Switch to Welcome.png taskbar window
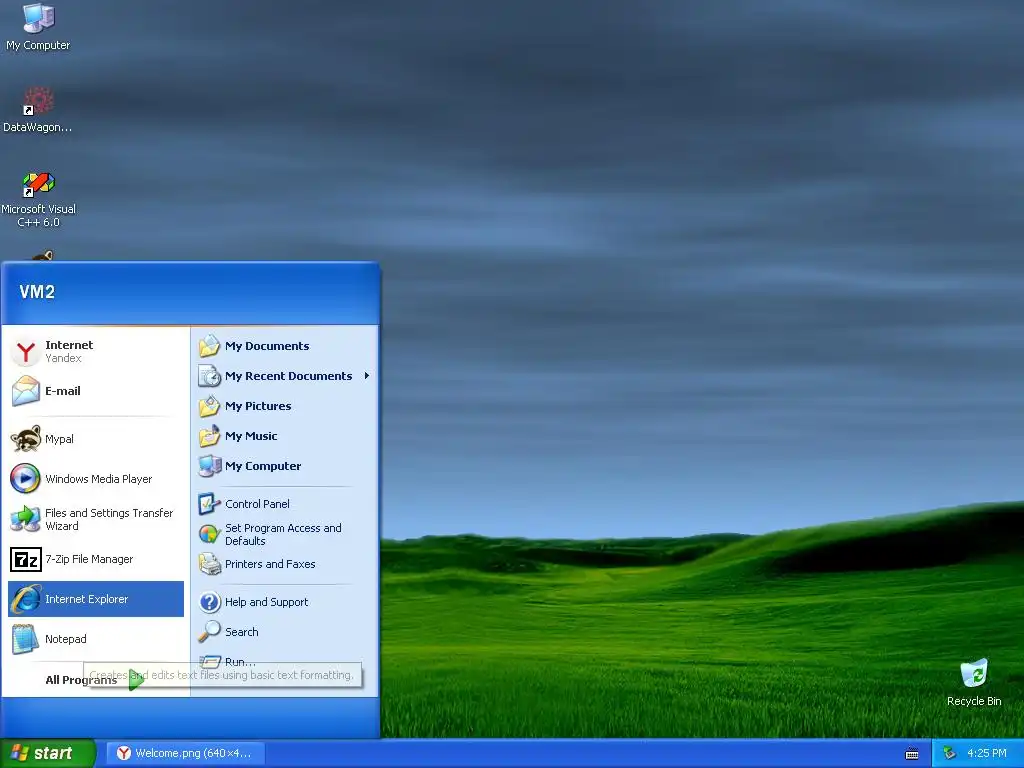 185,753
